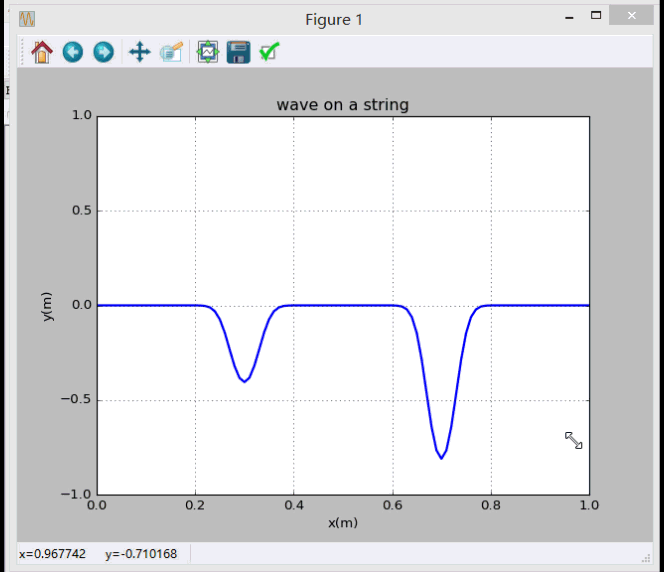Click the x-axis tick label 0.4
The image size is (664, 572).
coord(293,505)
